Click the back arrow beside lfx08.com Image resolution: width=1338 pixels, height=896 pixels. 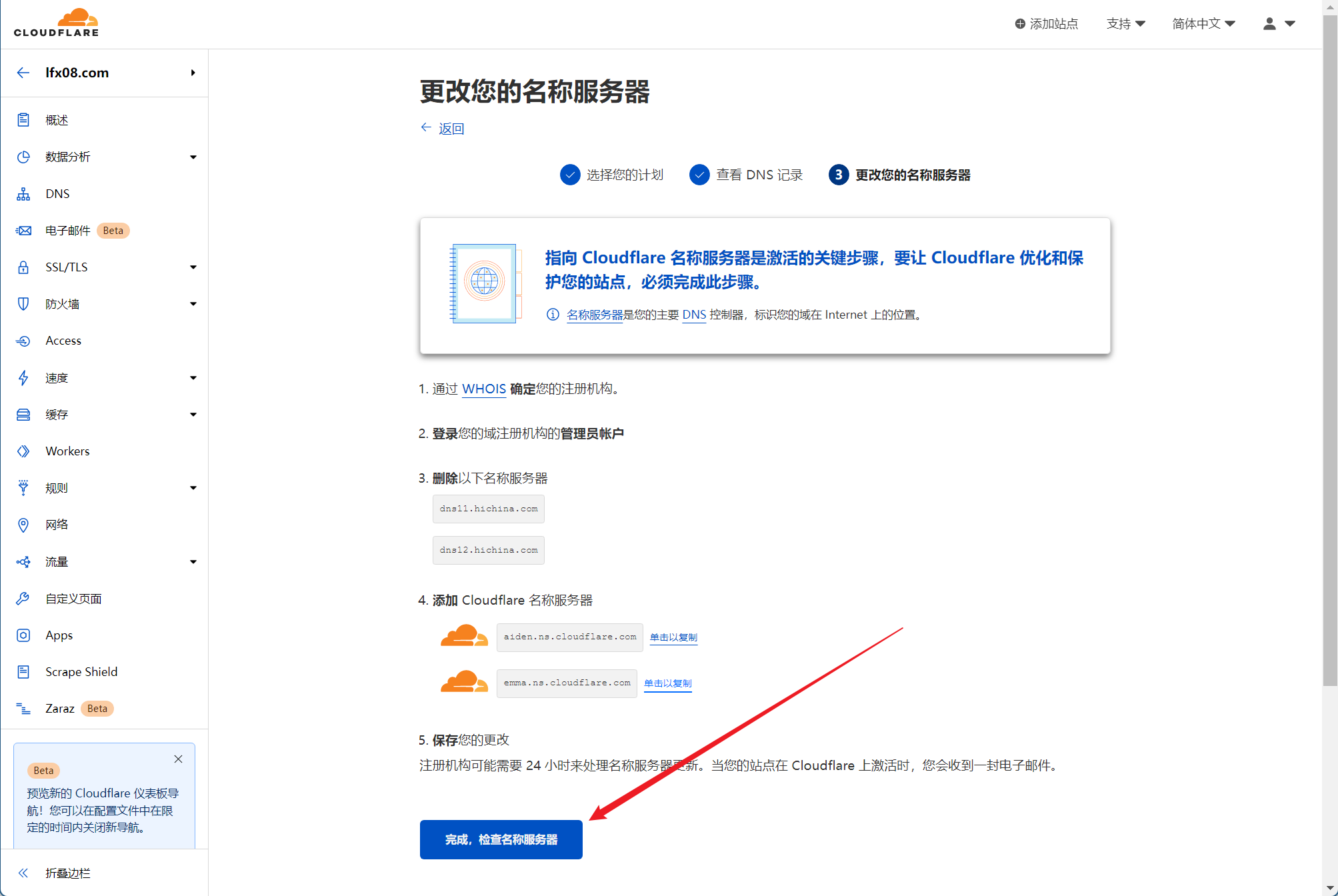tap(23, 73)
